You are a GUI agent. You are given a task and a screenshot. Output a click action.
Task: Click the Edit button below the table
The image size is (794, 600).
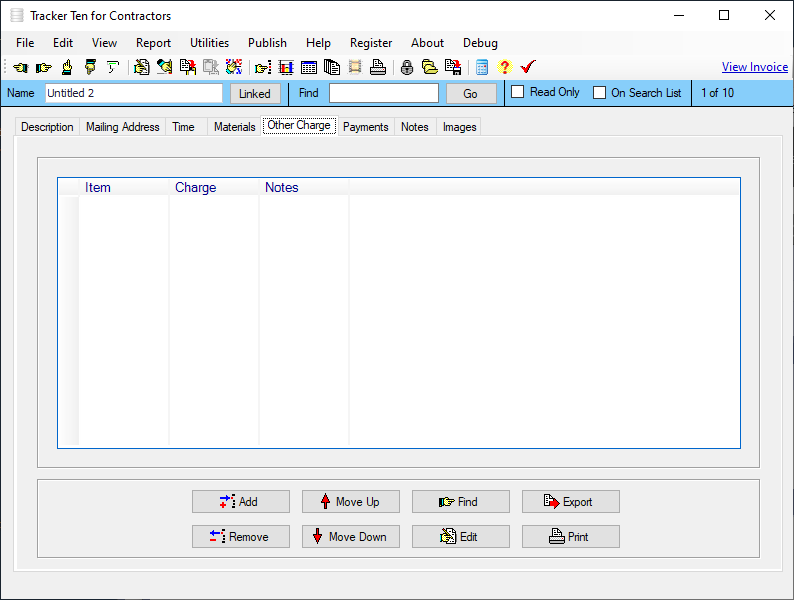pos(461,536)
